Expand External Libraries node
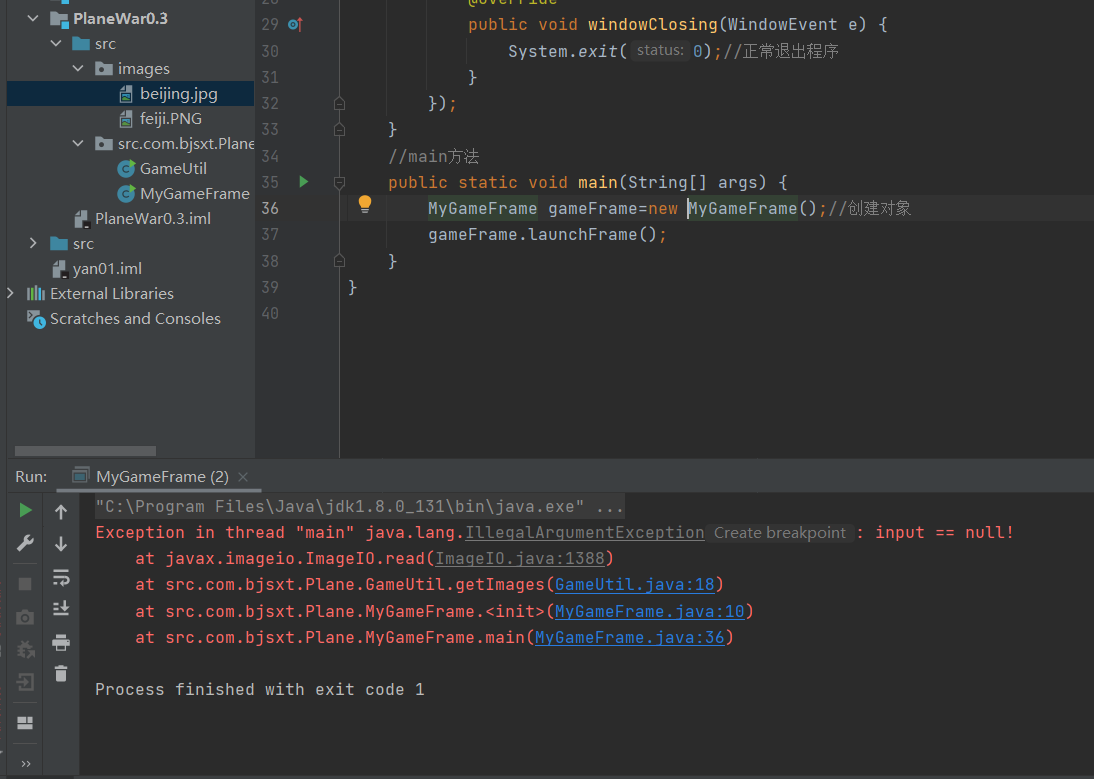 pos(10,294)
